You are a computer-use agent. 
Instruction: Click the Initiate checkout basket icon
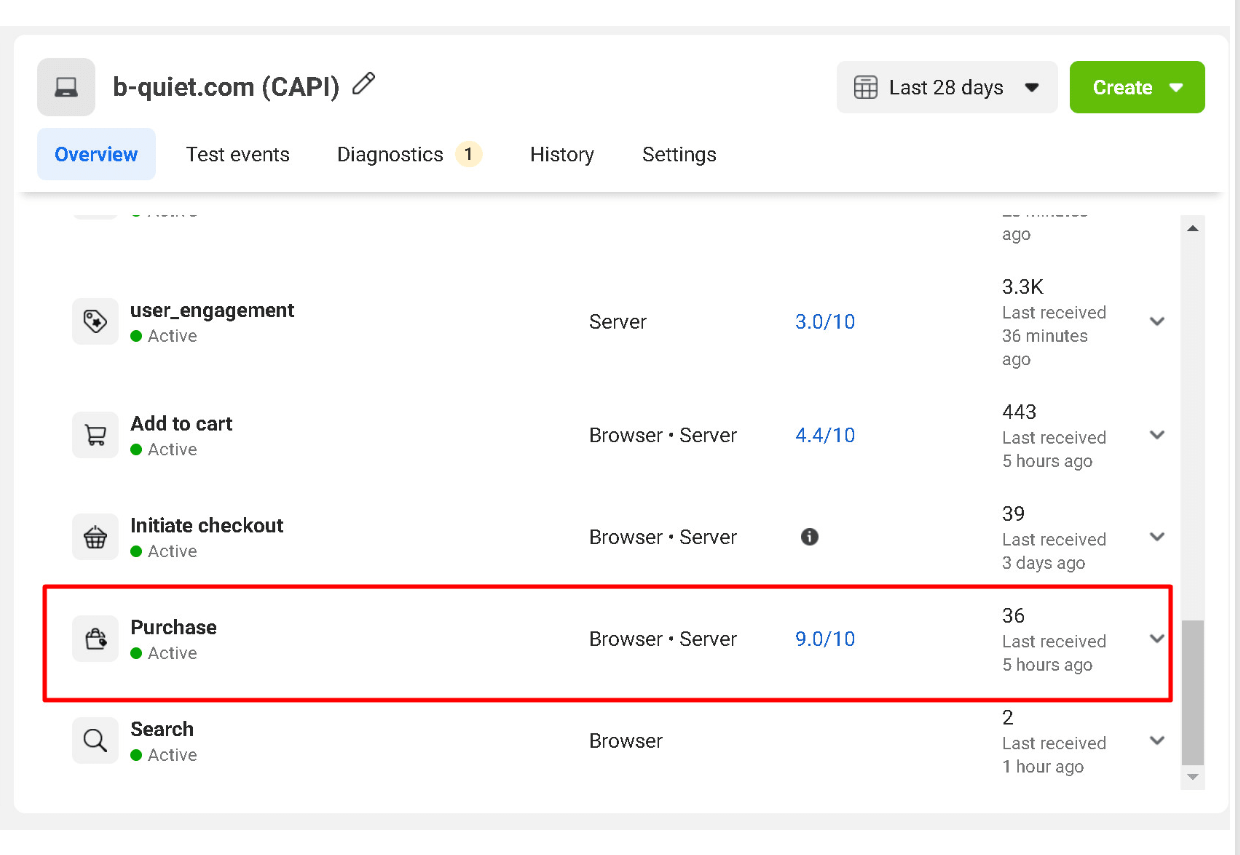point(95,538)
